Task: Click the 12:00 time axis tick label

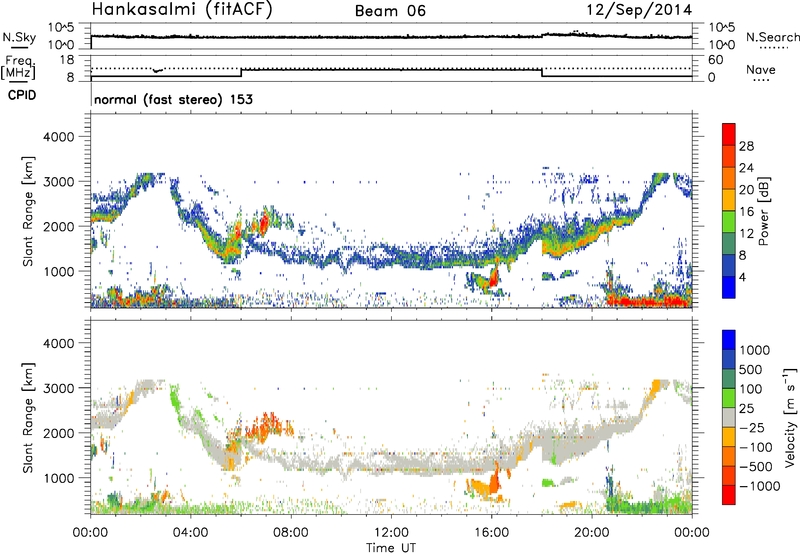Action: pyautogui.click(x=391, y=533)
